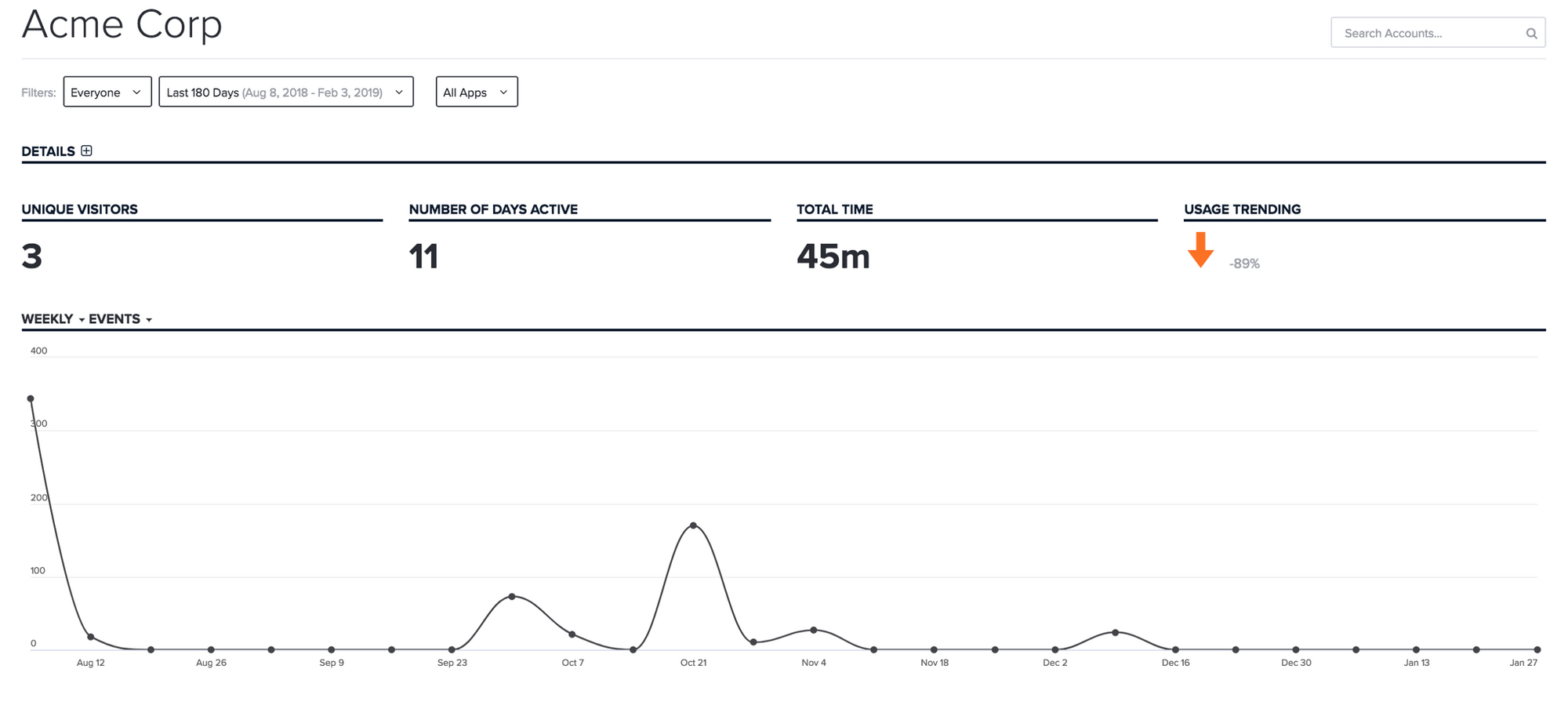1568x709 pixels.
Task: Click the Dec 2 x-axis label
Action: tap(1055, 663)
